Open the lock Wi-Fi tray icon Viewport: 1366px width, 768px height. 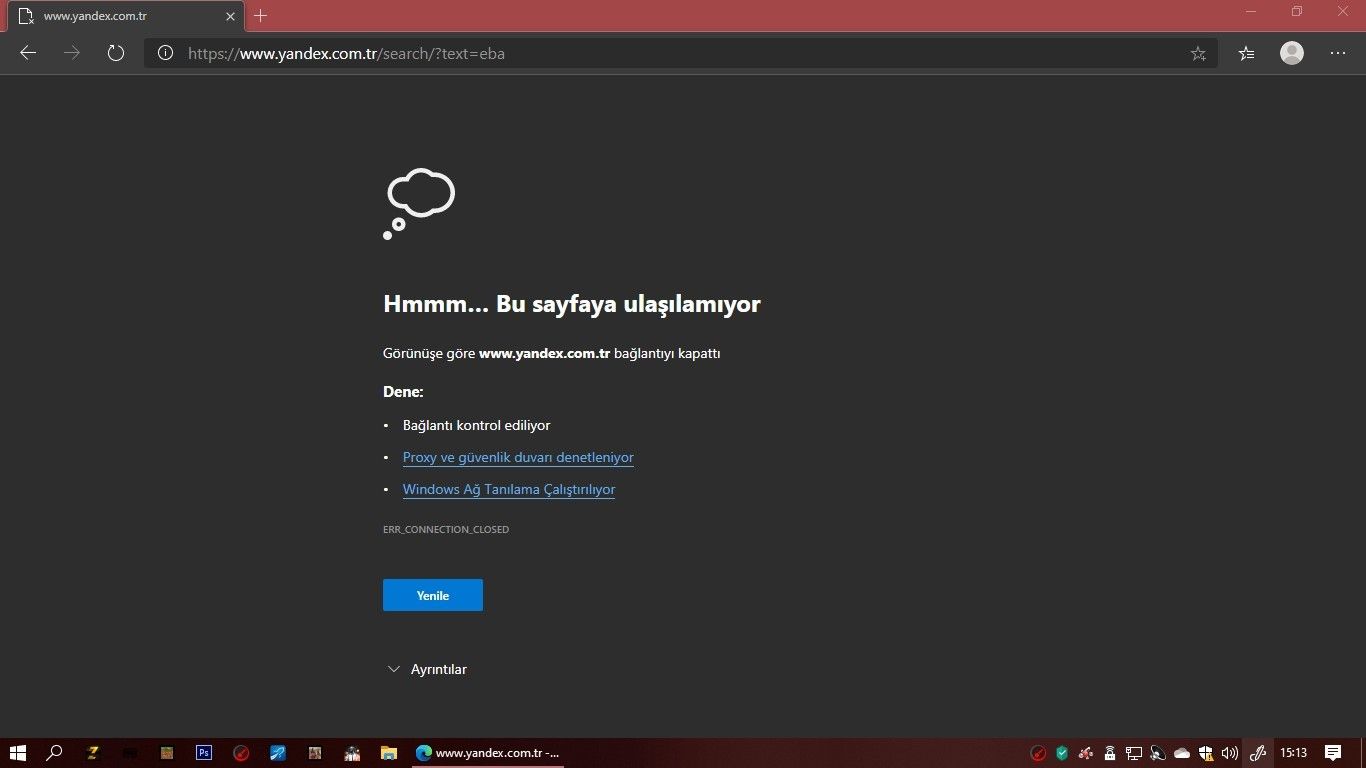click(1110, 753)
